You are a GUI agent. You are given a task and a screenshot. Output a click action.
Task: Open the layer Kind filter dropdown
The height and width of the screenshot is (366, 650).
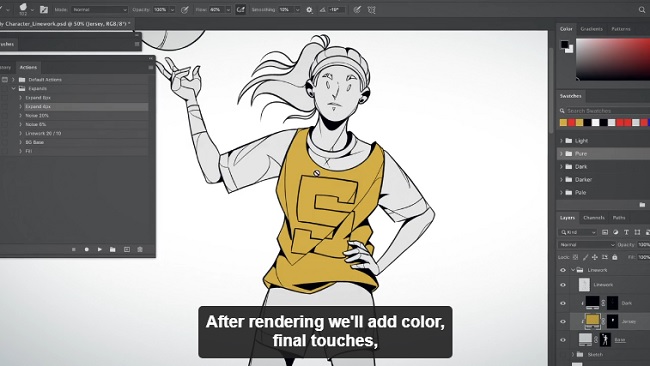(x=577, y=232)
